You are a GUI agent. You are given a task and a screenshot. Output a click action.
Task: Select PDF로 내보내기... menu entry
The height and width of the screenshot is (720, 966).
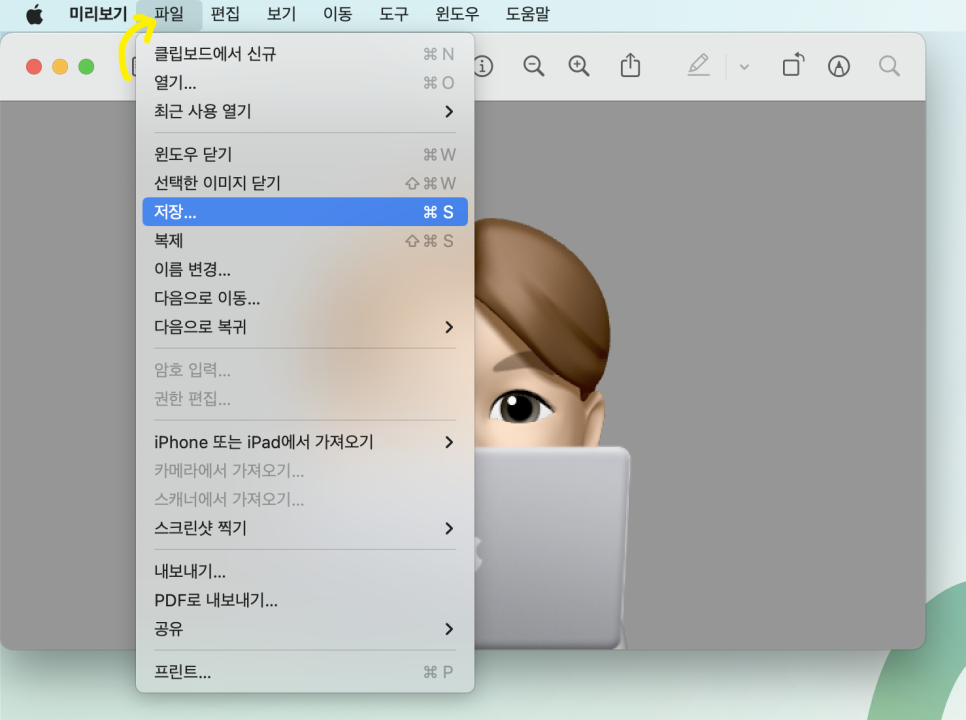click(x=216, y=600)
